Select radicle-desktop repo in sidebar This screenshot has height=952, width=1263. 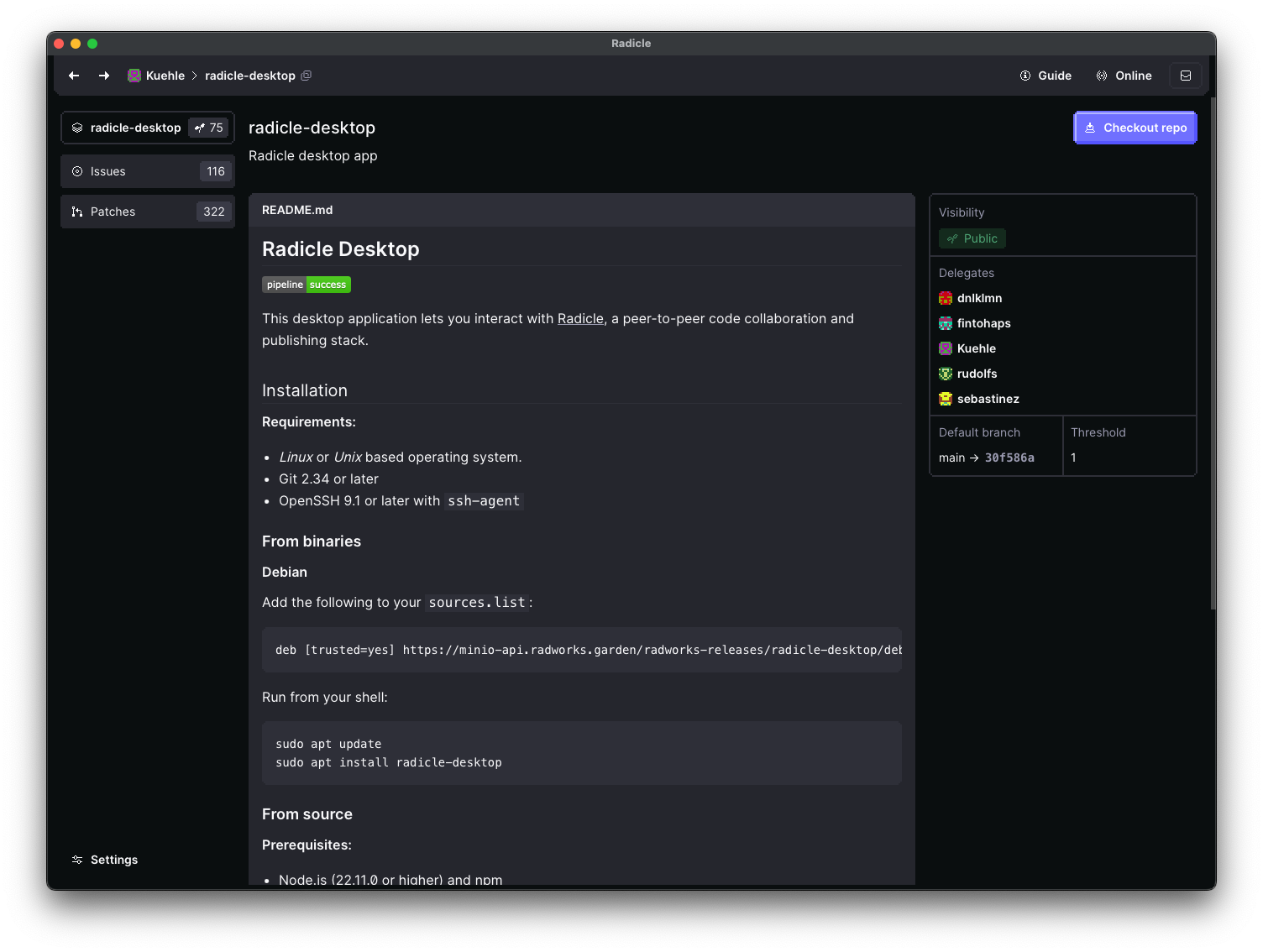click(148, 128)
